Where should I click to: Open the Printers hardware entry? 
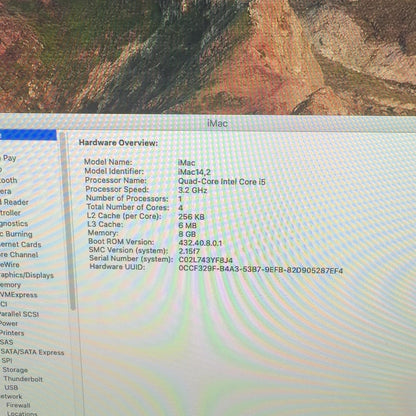(x=12, y=333)
